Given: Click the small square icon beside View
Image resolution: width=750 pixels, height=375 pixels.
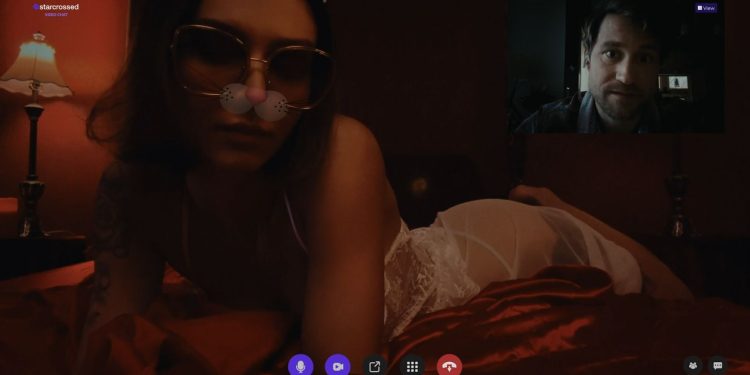Looking at the screenshot, I should (700, 8).
